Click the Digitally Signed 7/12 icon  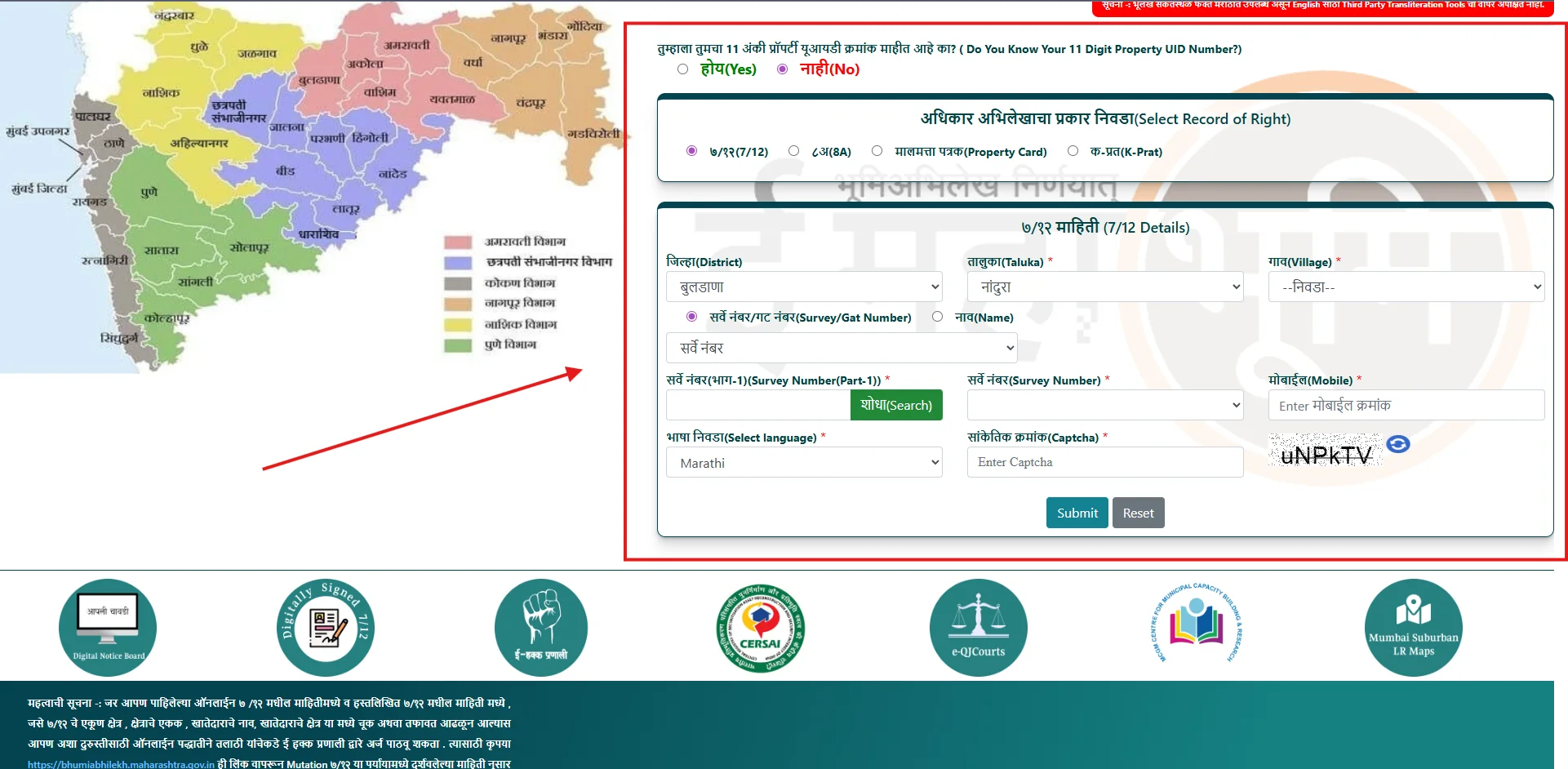325,627
